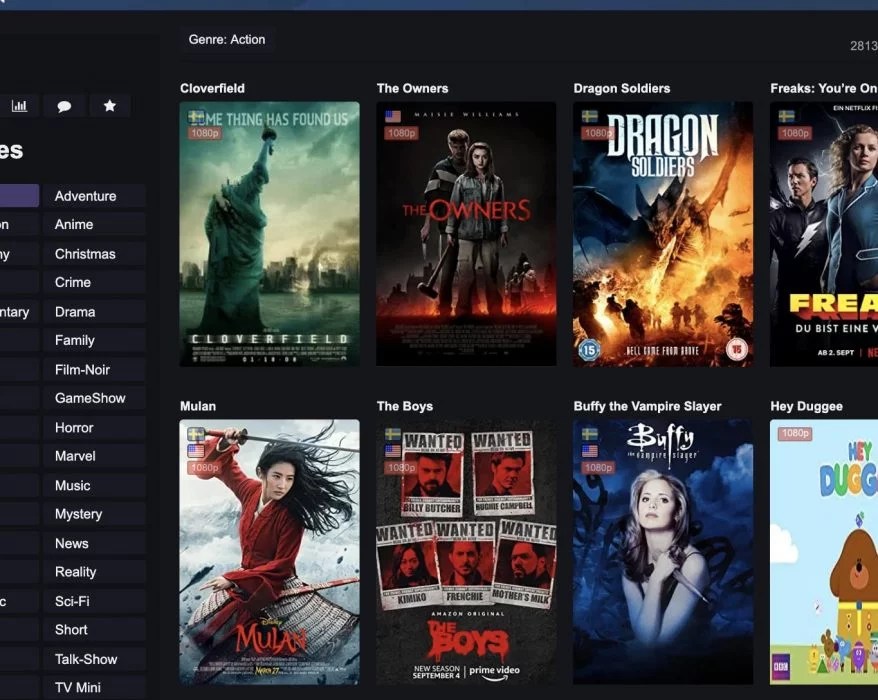Click the 1080p badge on The Owners
Viewport: 878px width, 700px height.
pos(401,133)
